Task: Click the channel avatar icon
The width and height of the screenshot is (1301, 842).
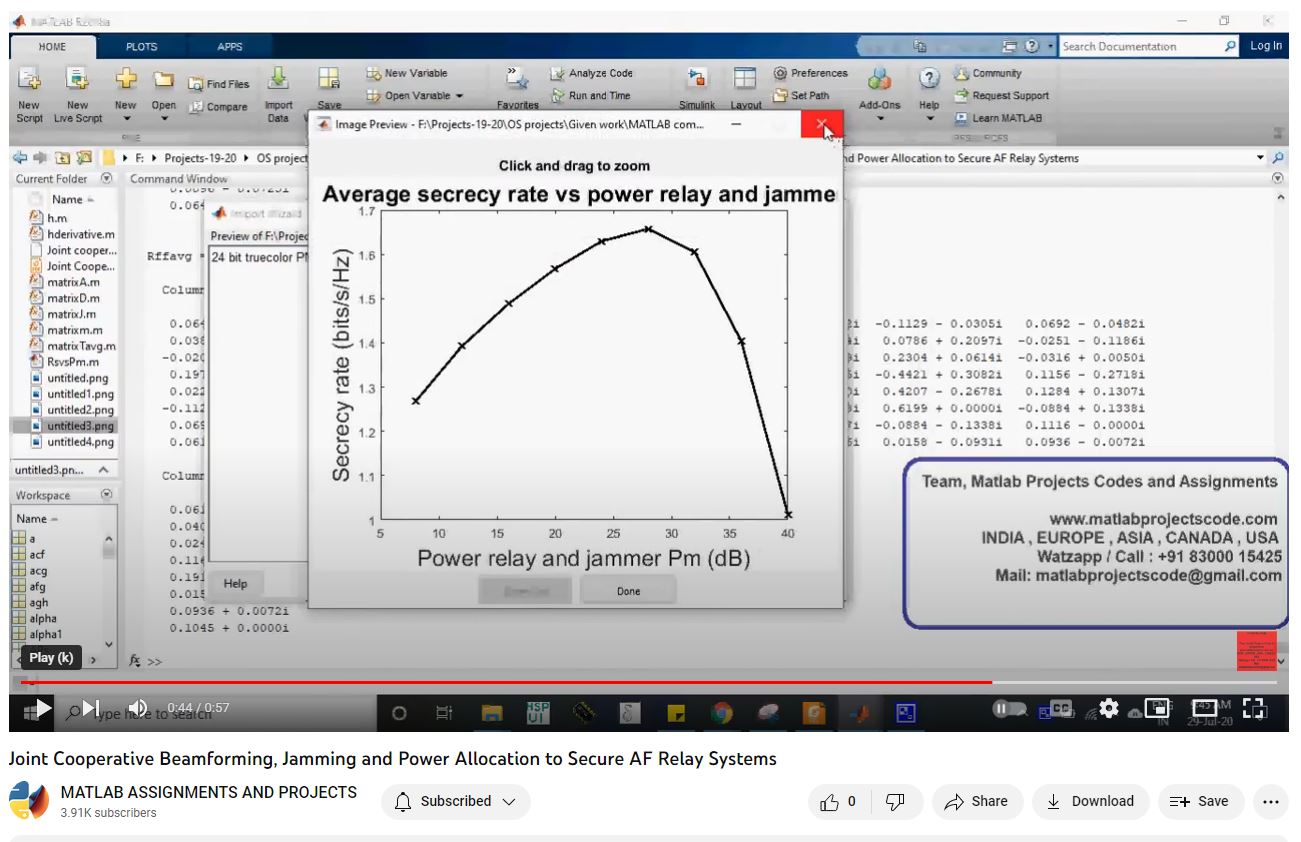Action: 28,801
